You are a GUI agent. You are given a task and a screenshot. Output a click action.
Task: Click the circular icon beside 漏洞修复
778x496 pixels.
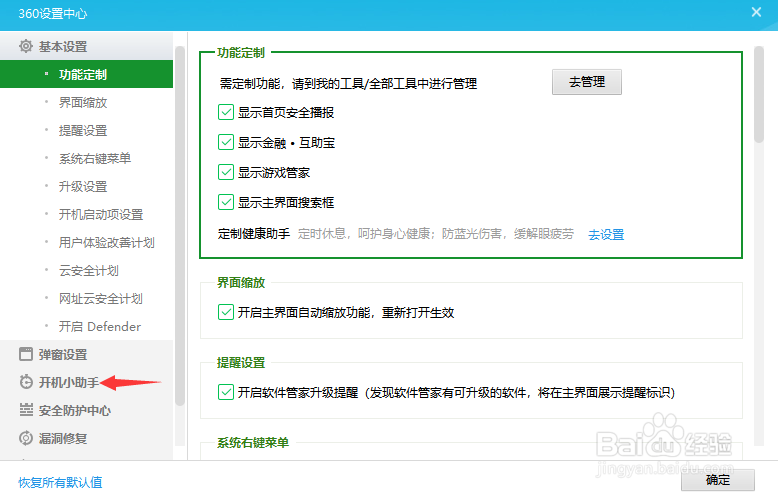click(x=26, y=438)
